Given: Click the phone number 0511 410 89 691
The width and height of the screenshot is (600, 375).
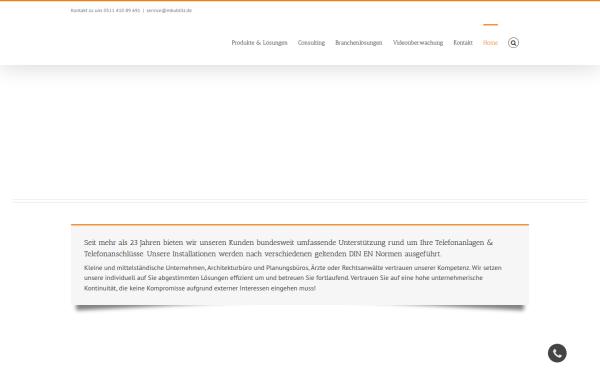Looking at the screenshot, I should [x=122, y=10].
